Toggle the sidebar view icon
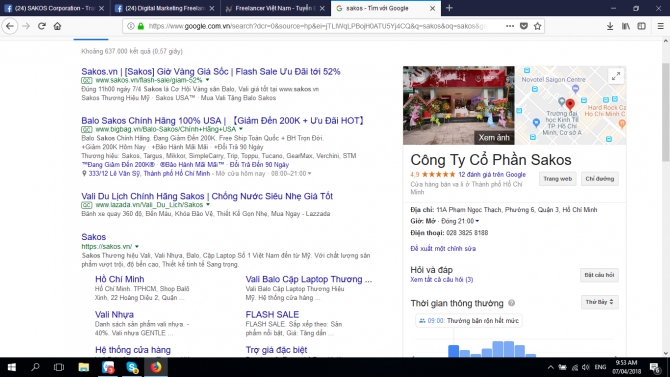Image resolution: width=670 pixels, height=377 pixels. 641,26
